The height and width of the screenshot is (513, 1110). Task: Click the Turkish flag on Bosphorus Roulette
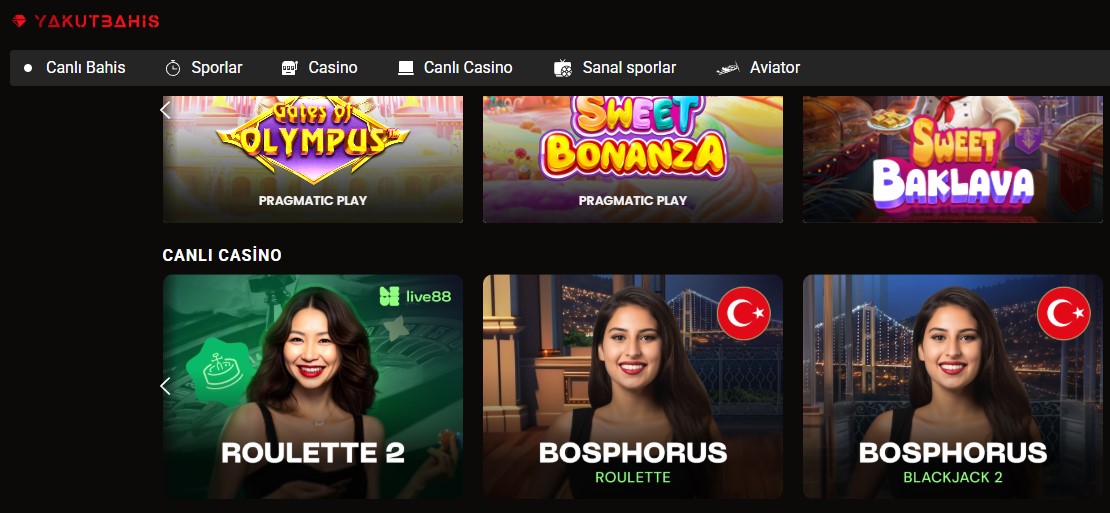click(743, 313)
